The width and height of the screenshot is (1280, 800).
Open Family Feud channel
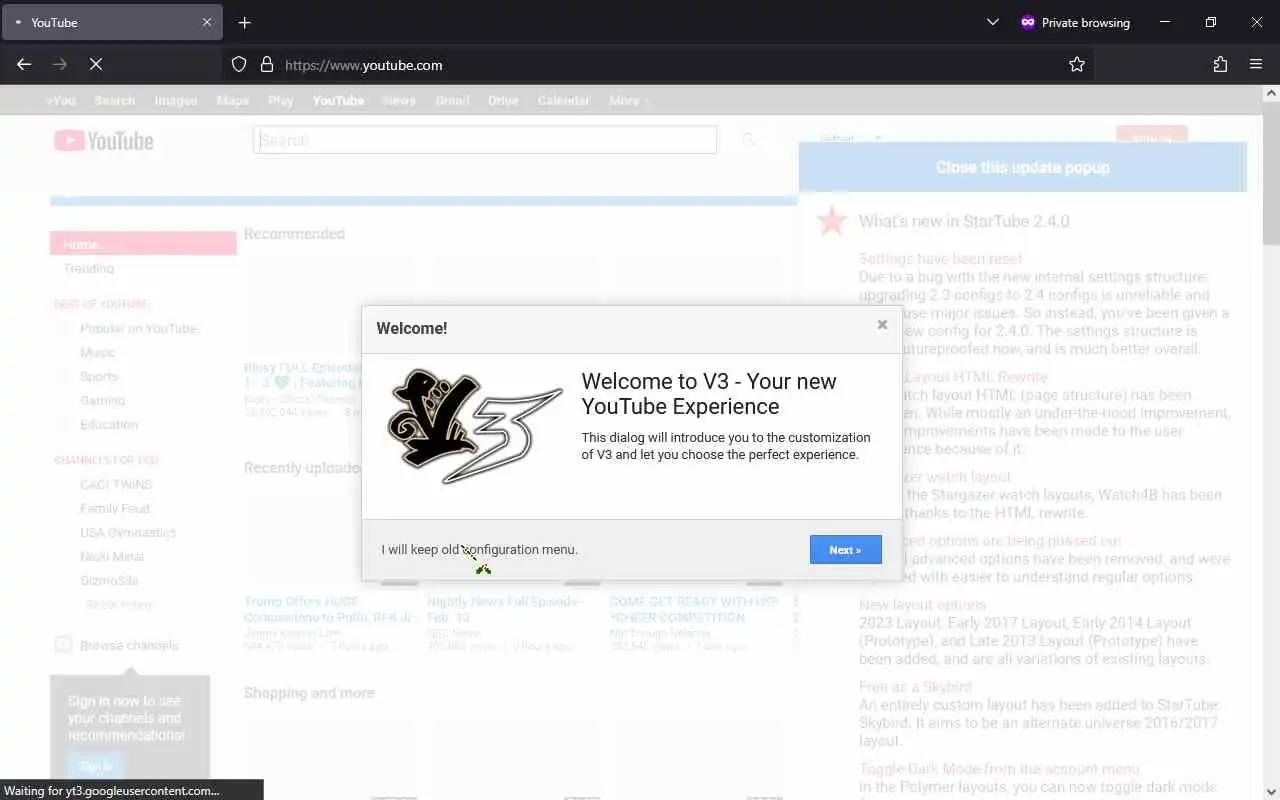[115, 508]
